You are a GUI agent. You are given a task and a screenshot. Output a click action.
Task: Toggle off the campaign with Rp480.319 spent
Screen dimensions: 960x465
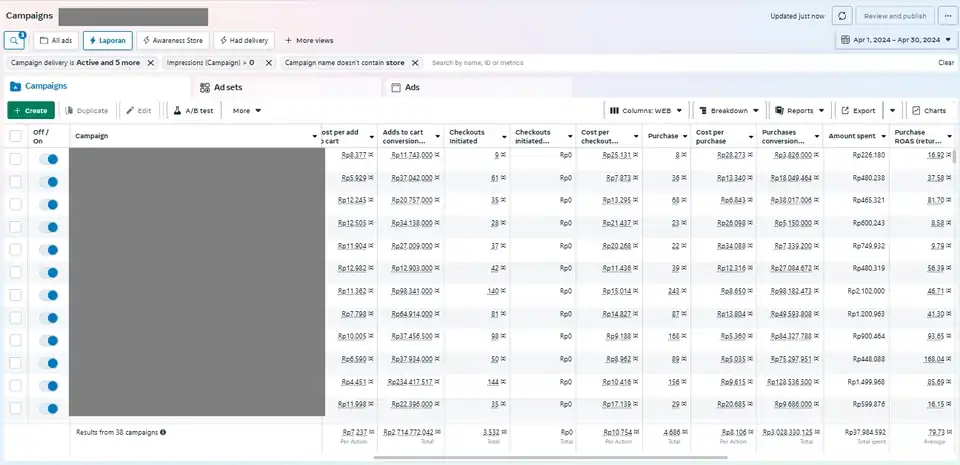pyautogui.click(x=48, y=272)
